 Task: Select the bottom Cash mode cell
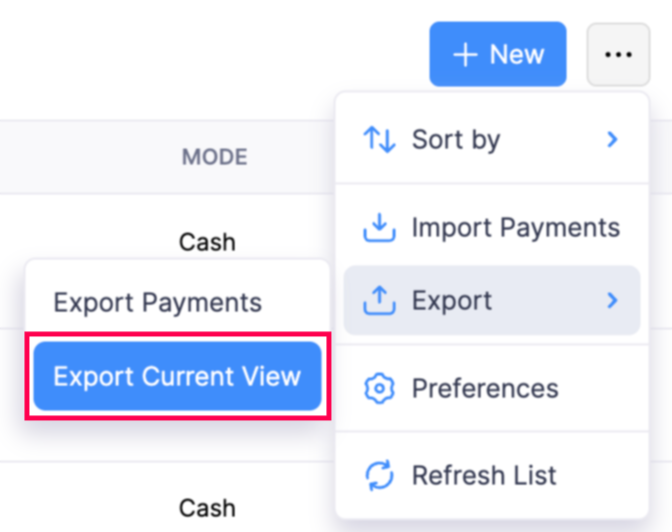point(207,507)
